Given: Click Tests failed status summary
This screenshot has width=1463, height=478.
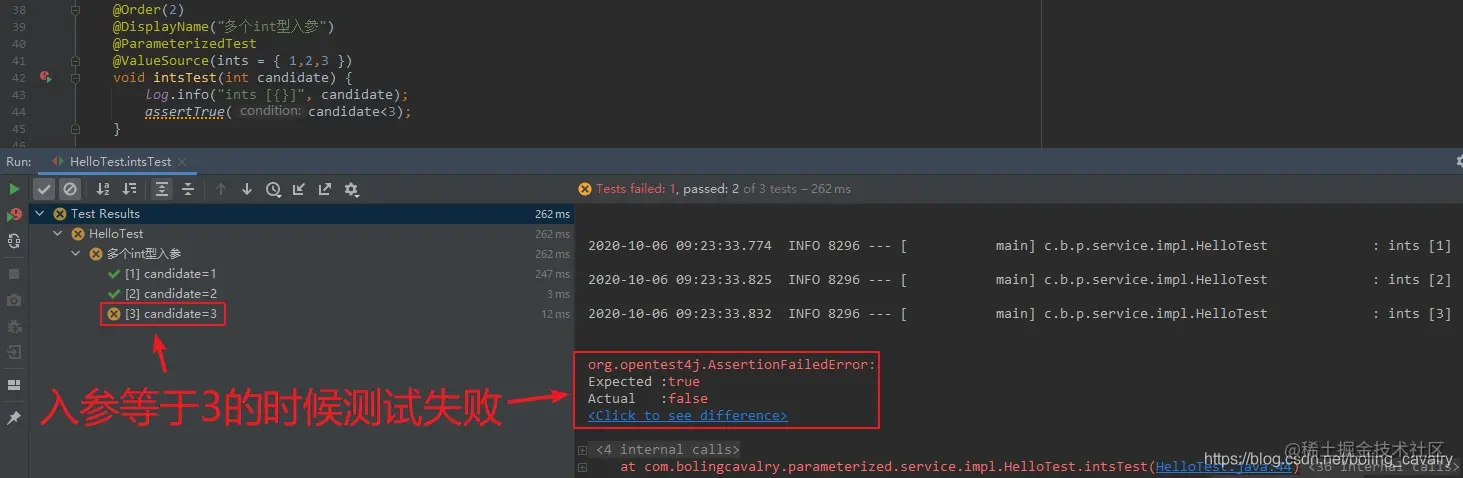Looking at the screenshot, I should (x=715, y=189).
